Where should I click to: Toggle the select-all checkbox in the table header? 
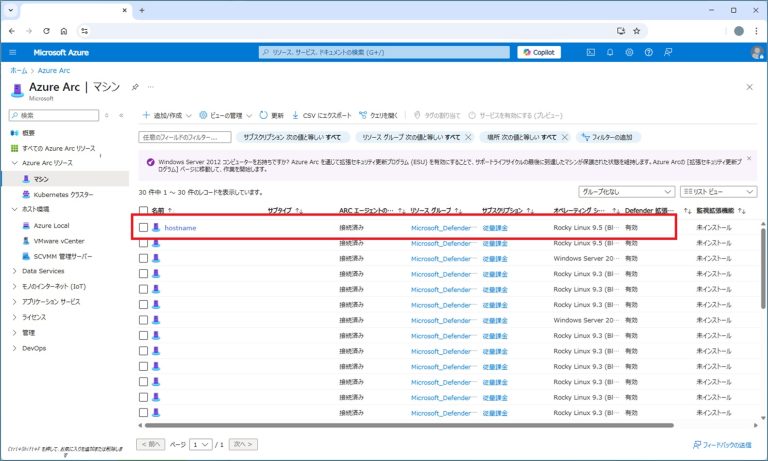pyautogui.click(x=144, y=210)
